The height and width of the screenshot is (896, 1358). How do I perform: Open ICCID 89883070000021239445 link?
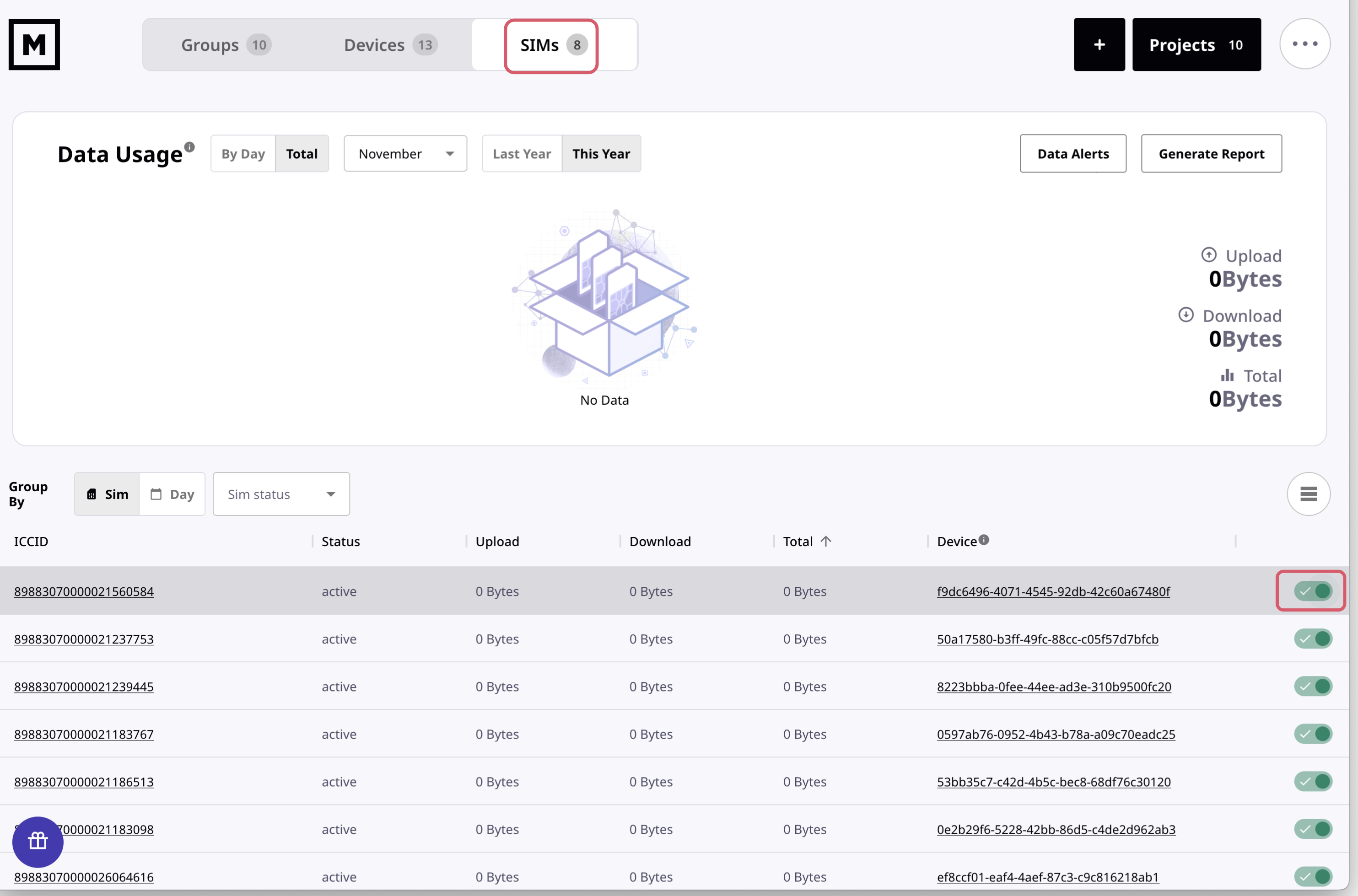point(84,686)
